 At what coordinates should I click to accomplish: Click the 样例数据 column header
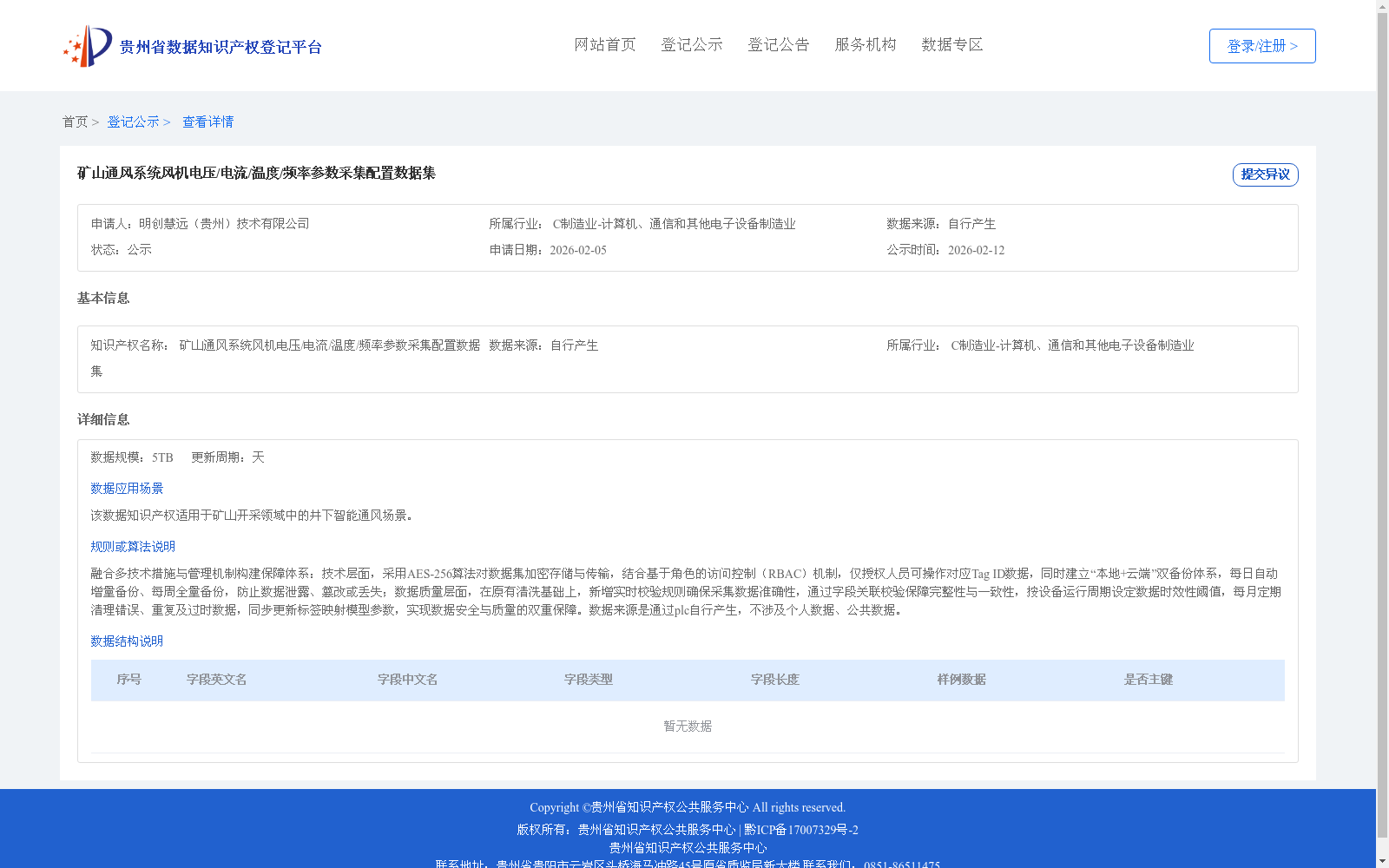962,680
